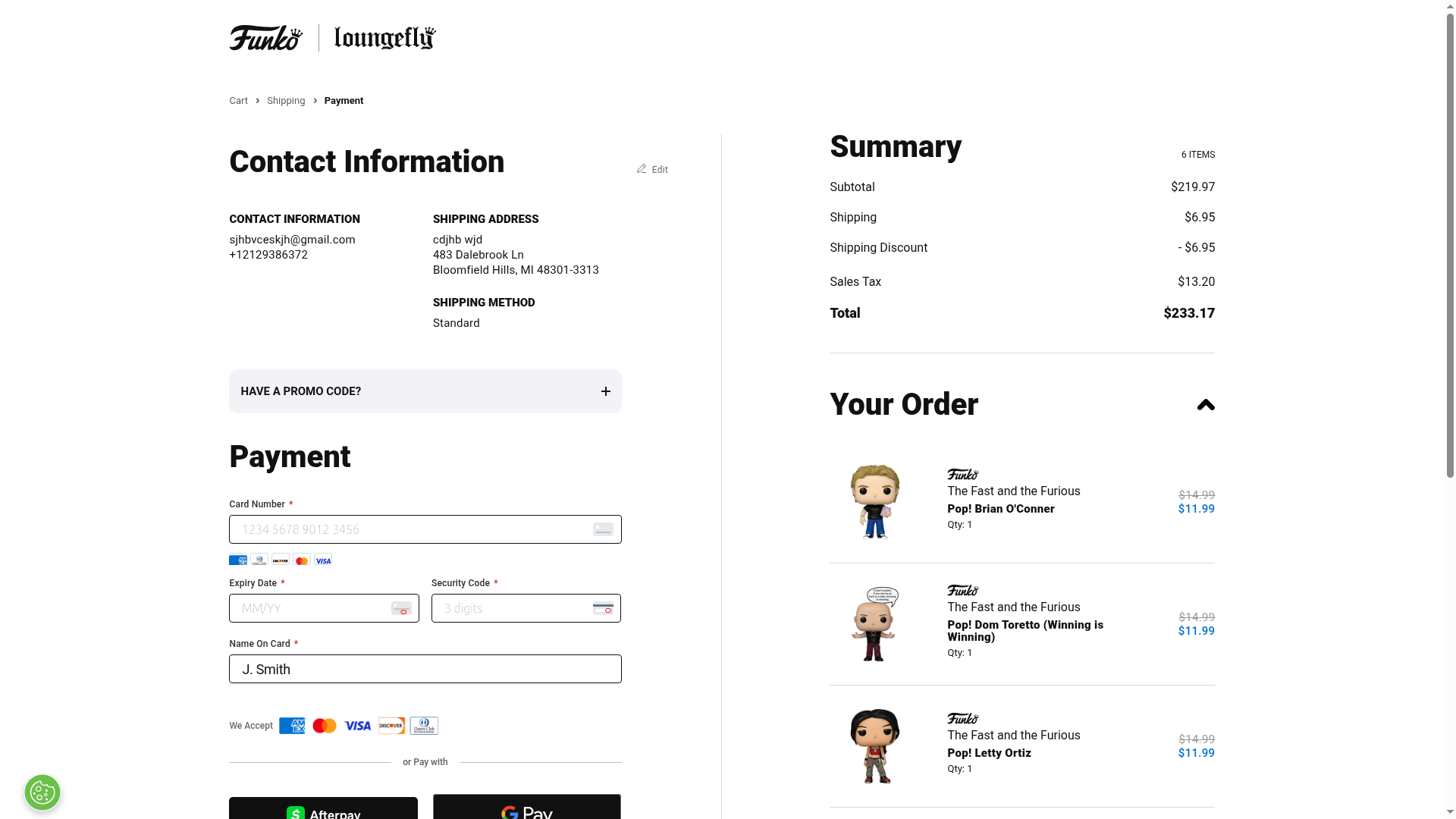The image size is (1456, 819).
Task: Open cookie preferences icon
Action: (42, 792)
